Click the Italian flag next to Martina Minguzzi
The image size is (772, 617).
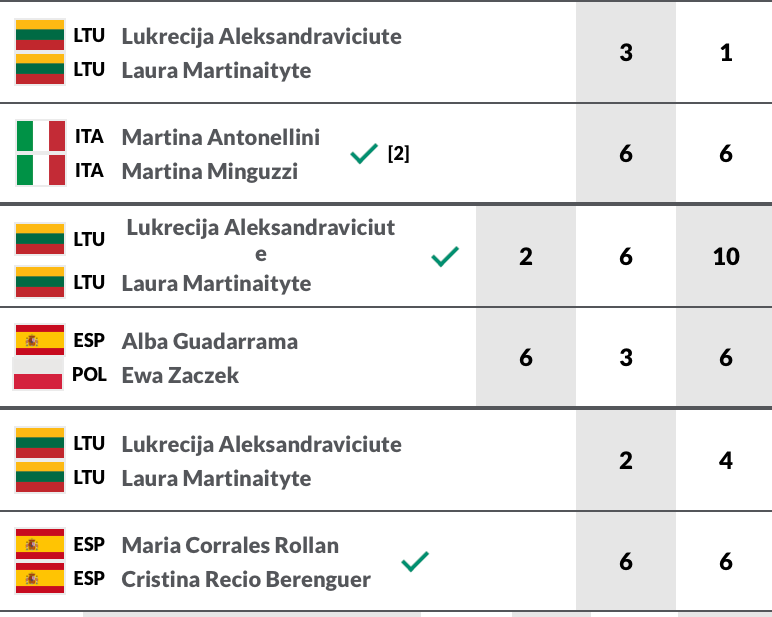click(41, 170)
